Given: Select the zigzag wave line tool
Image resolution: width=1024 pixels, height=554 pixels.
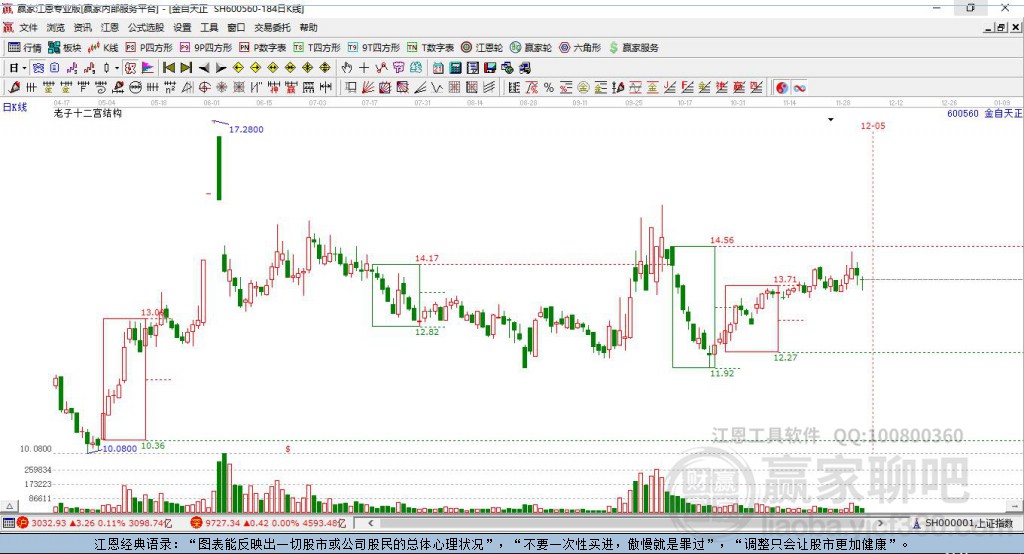Looking at the screenshot, I should [436, 88].
